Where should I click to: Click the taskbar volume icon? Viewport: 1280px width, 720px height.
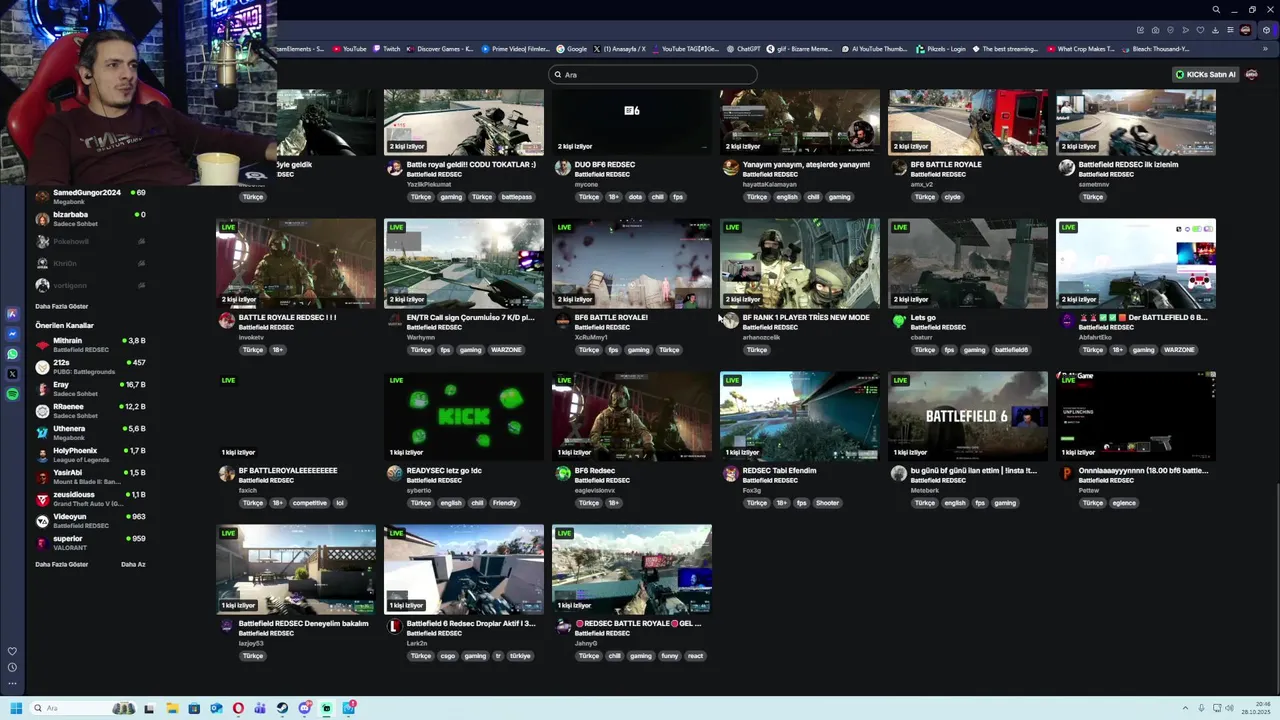(x=1229, y=708)
